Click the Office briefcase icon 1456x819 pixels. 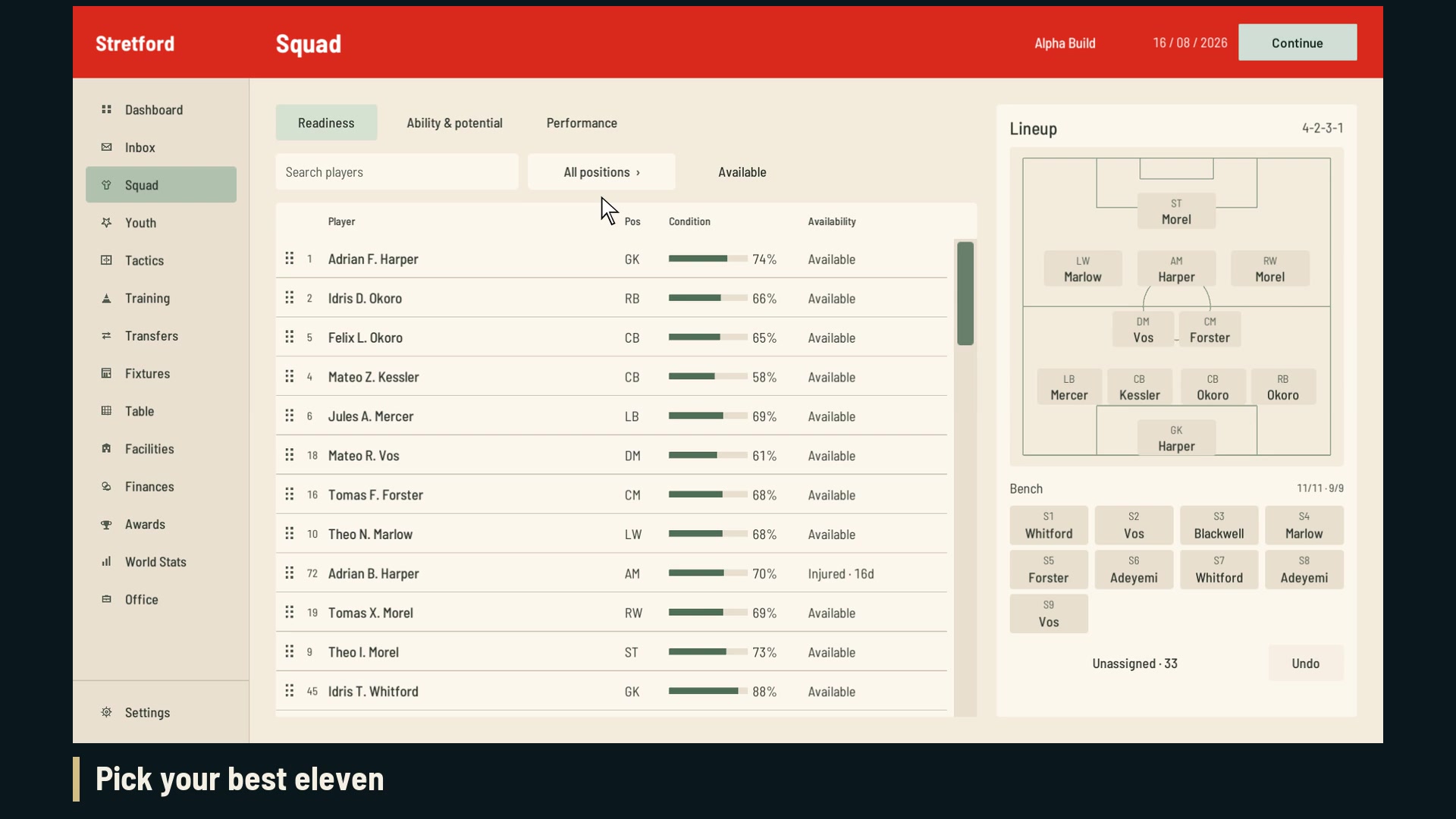[x=106, y=599]
